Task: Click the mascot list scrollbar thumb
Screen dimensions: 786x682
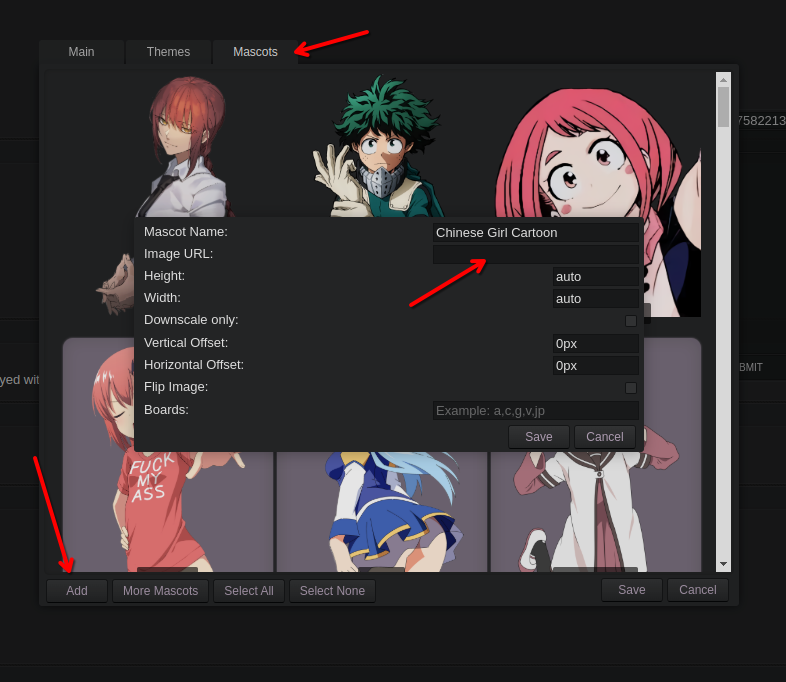Action: pyautogui.click(x=723, y=107)
